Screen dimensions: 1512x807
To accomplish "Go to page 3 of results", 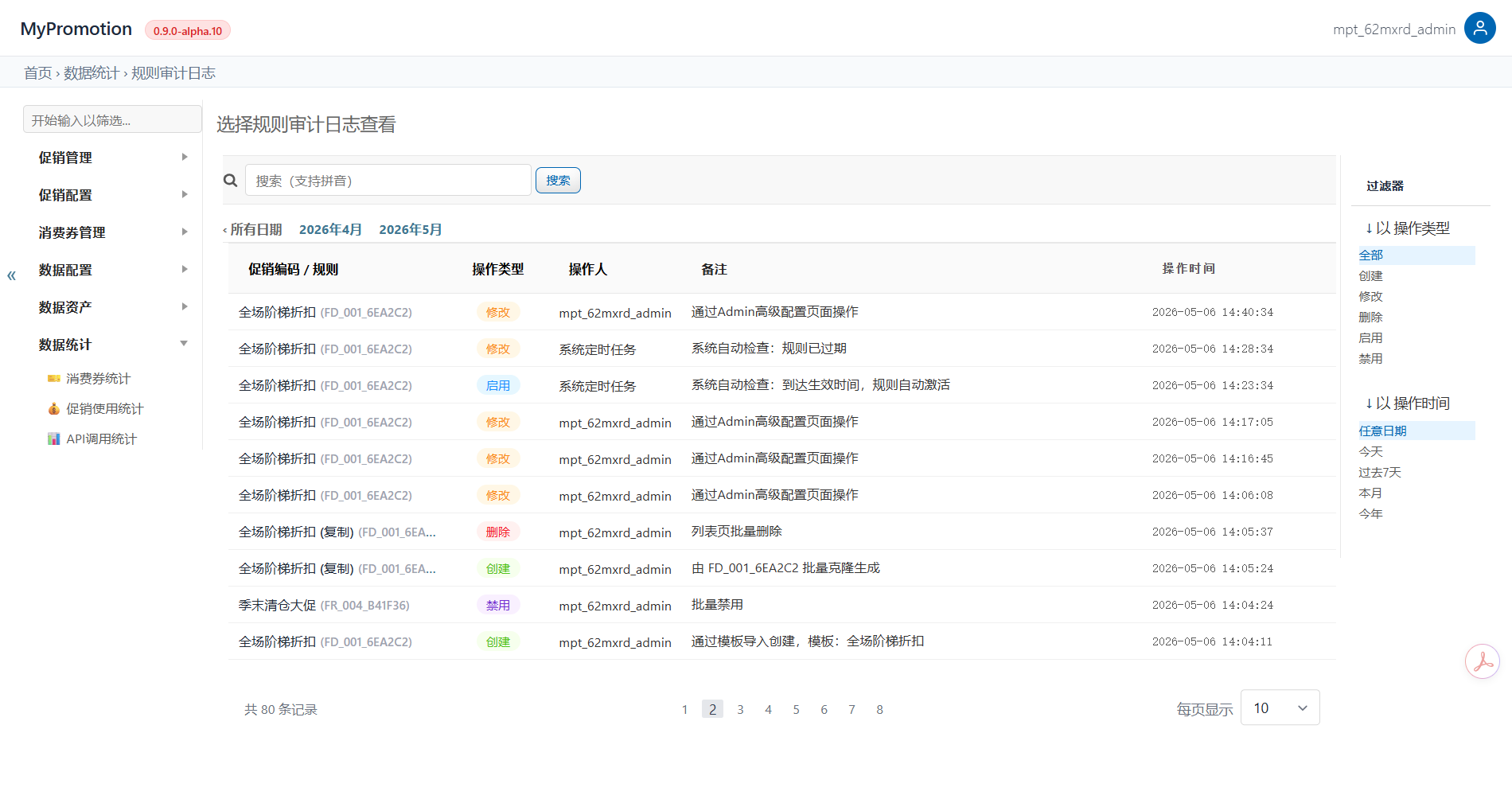I will (740, 710).
